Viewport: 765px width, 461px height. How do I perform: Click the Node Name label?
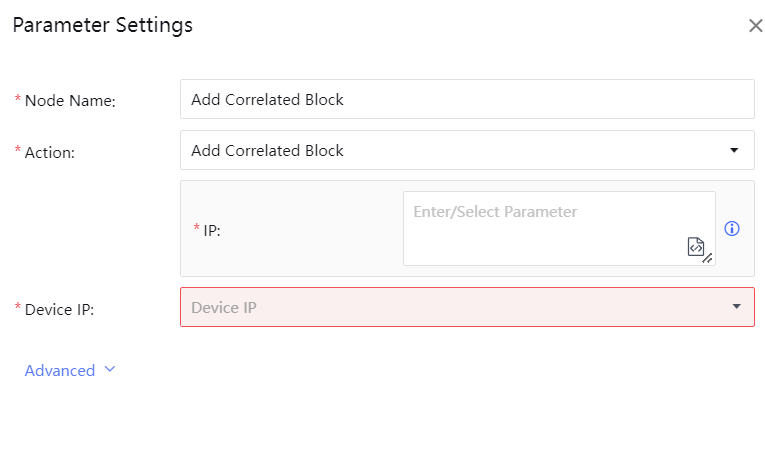pos(70,101)
